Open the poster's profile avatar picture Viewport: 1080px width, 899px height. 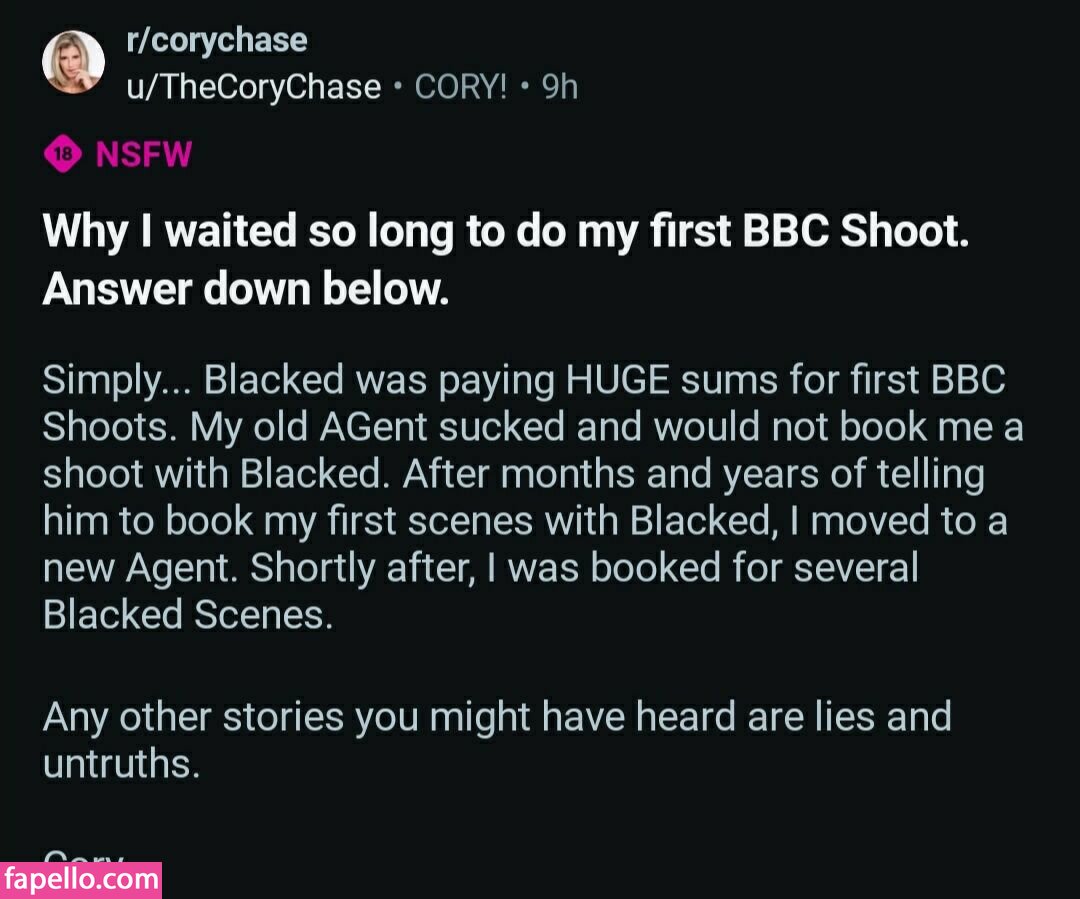coord(73,62)
